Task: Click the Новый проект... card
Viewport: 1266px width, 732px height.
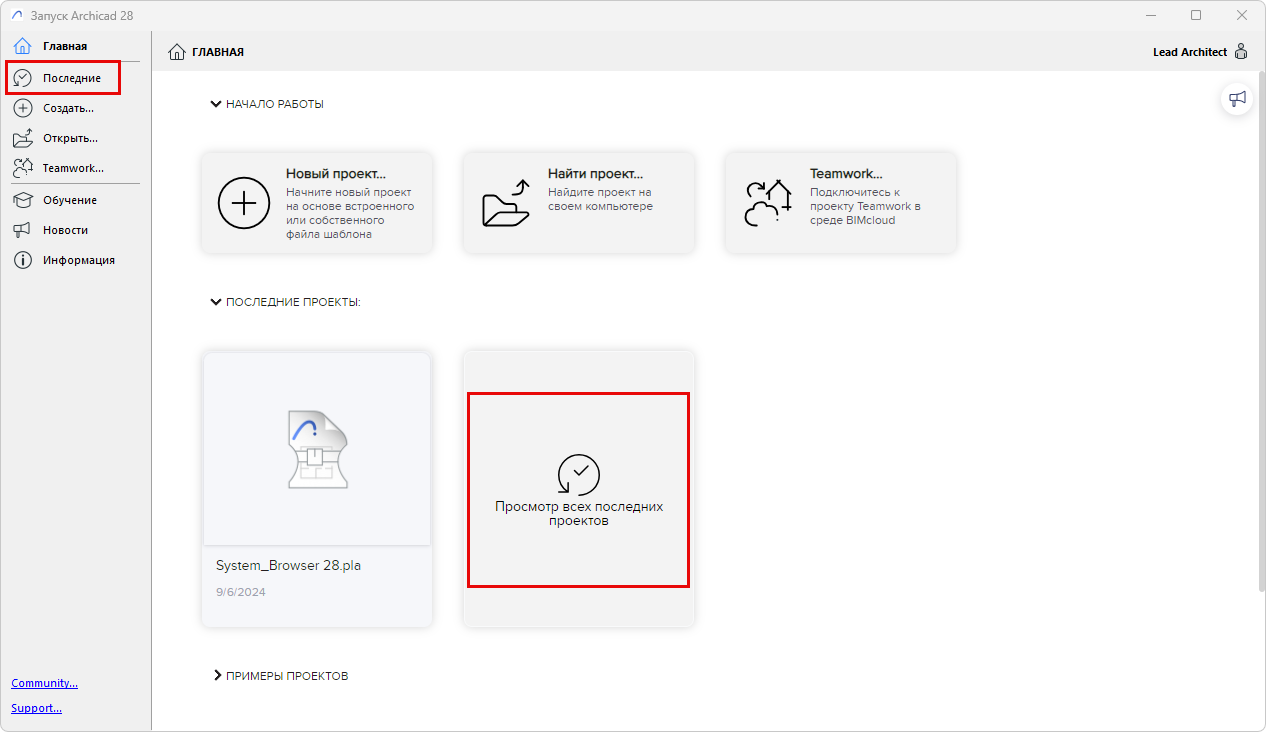Action: pyautogui.click(x=317, y=203)
